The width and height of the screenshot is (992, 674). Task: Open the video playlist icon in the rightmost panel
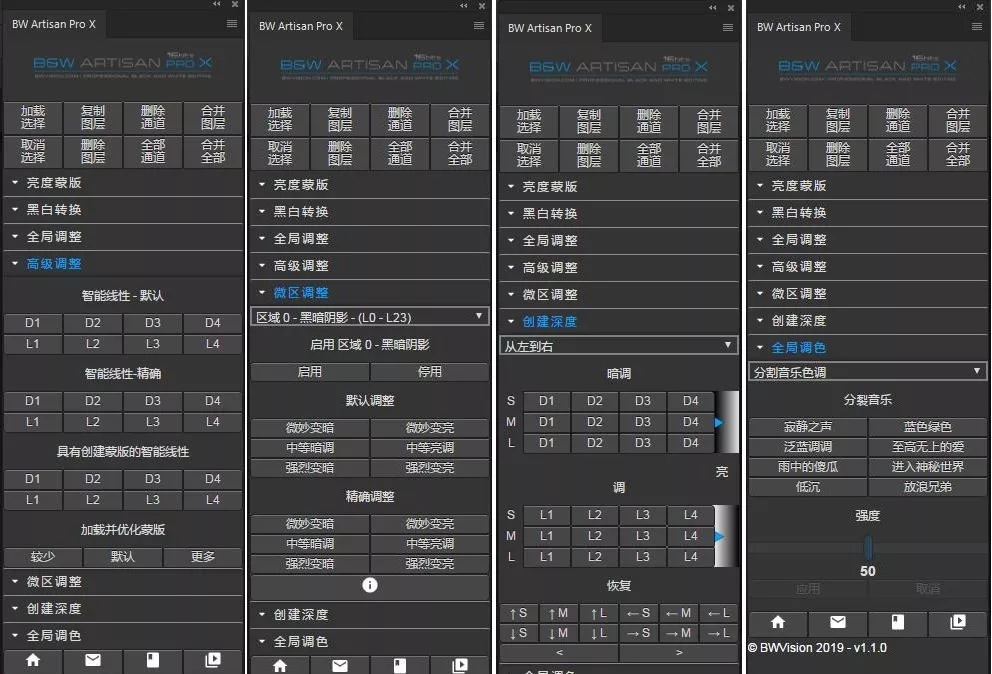pos(958,622)
